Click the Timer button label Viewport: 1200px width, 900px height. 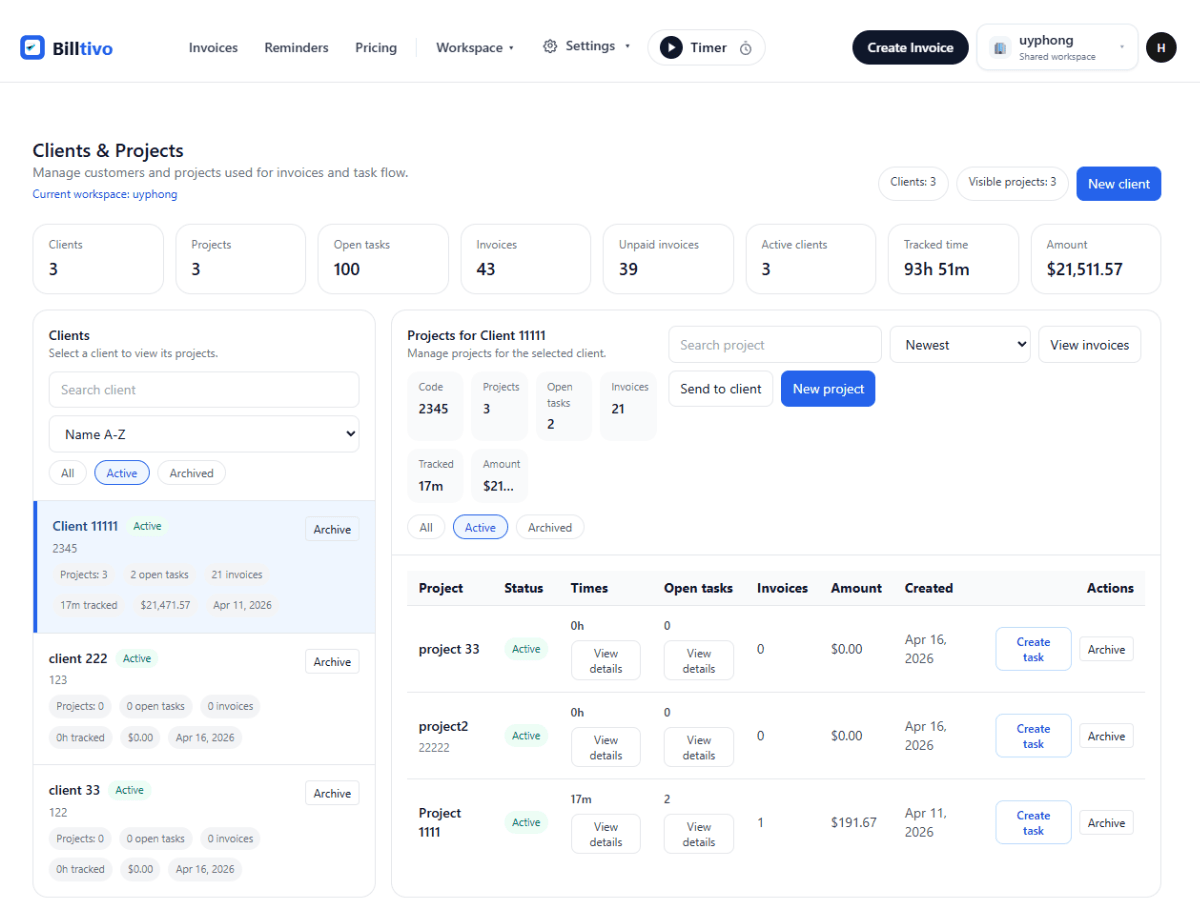pyautogui.click(x=708, y=47)
